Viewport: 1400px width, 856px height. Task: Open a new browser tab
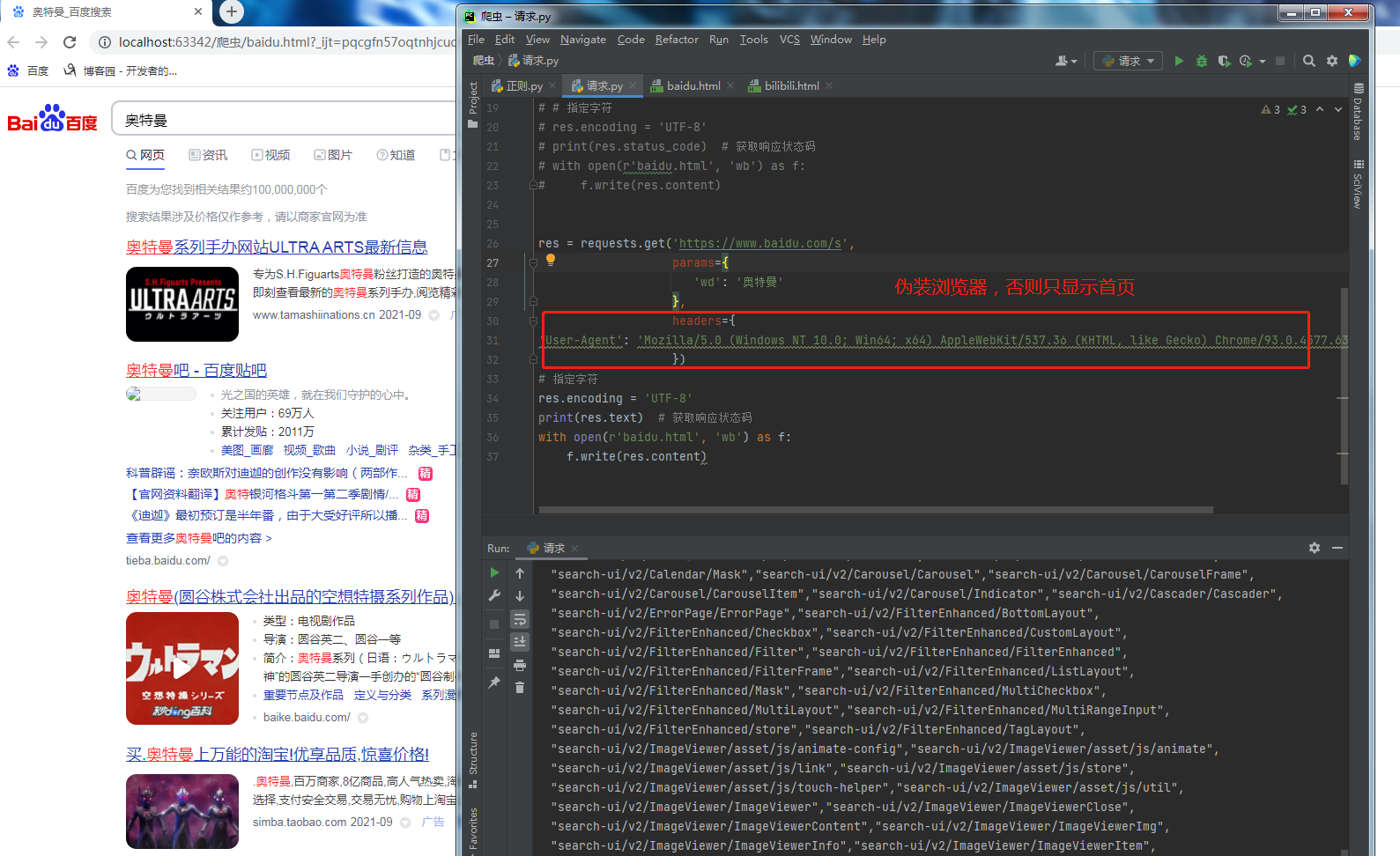[231, 11]
